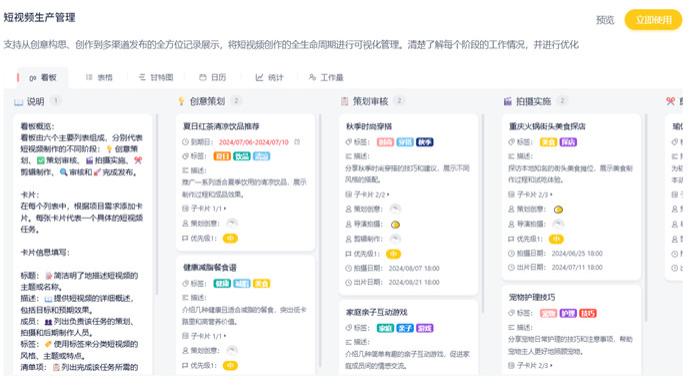Click the 拍摄实施 column vertical scrollbar
The image size is (690, 389).
click(x=646, y=218)
